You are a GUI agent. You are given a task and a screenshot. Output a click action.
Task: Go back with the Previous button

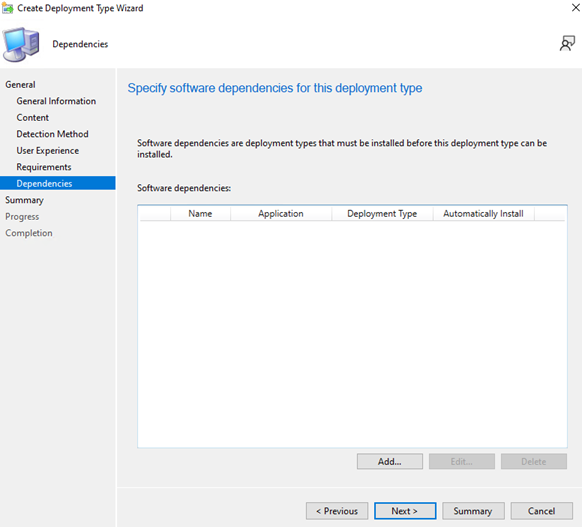tap(337, 511)
